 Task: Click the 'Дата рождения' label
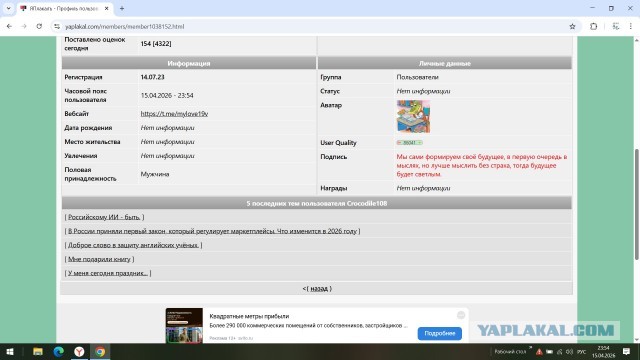click(88, 128)
